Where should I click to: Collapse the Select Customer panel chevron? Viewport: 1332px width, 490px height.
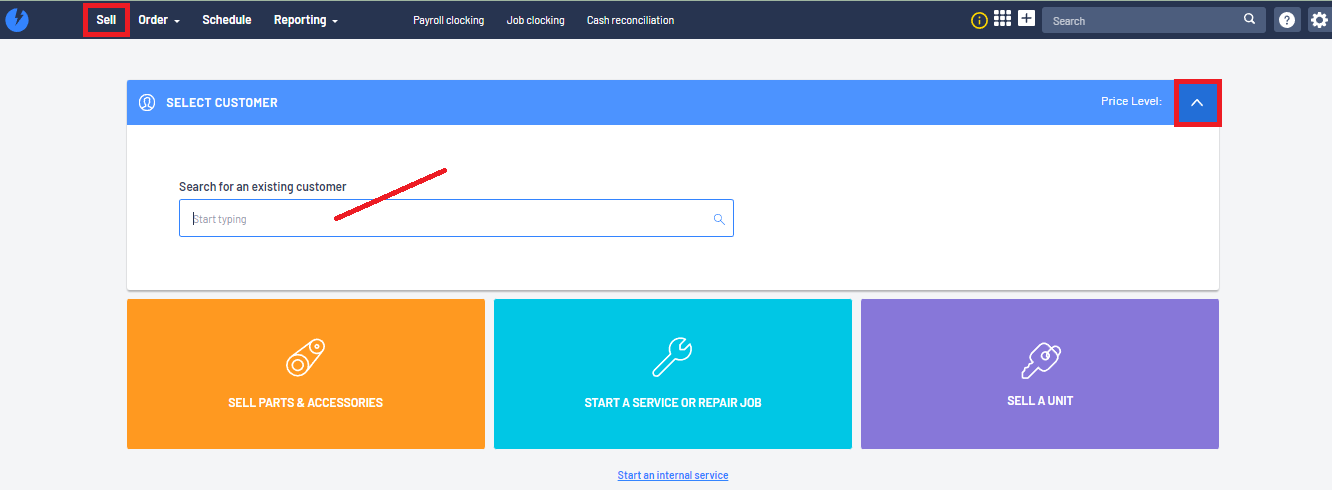coord(1197,102)
